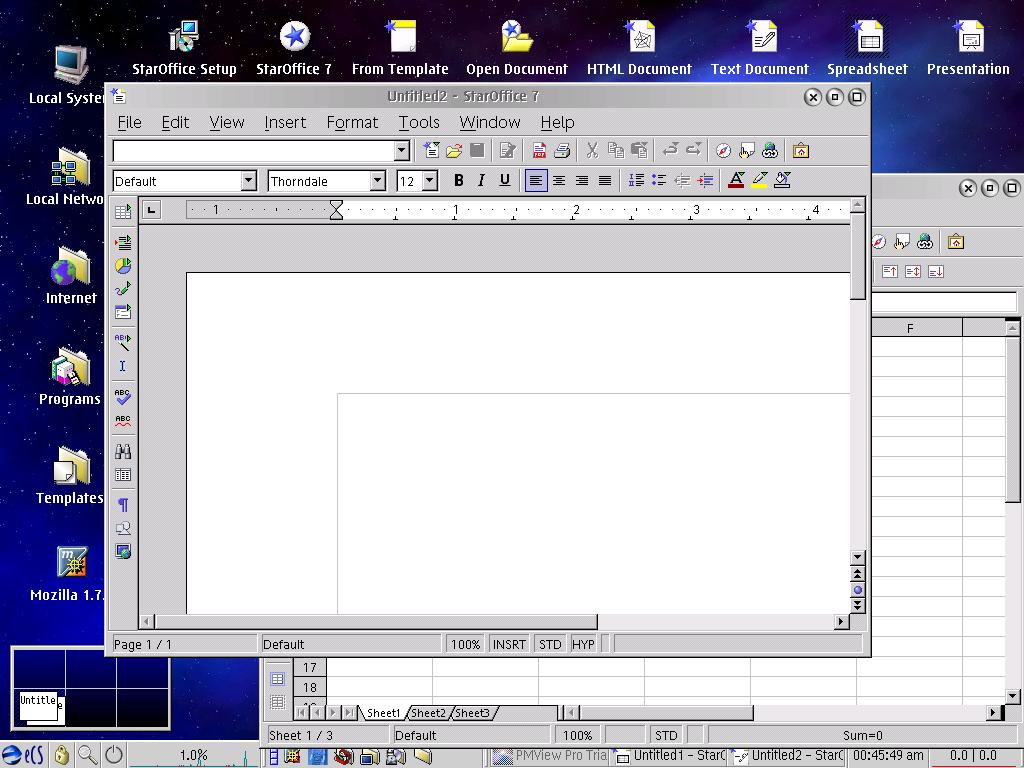Screen dimensions: 1024x768
Task: Click the Insert Object pie chart icon
Action: pyautogui.click(x=123, y=266)
